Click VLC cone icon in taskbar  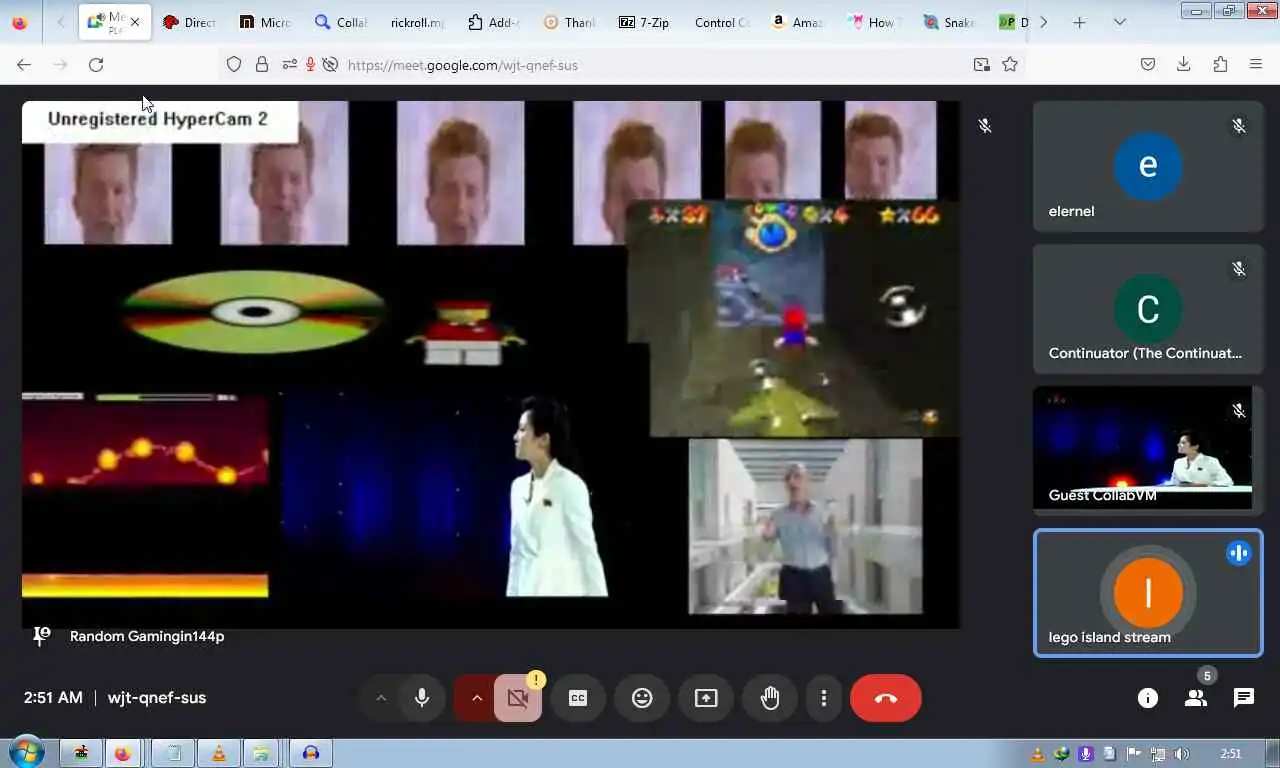[218, 753]
